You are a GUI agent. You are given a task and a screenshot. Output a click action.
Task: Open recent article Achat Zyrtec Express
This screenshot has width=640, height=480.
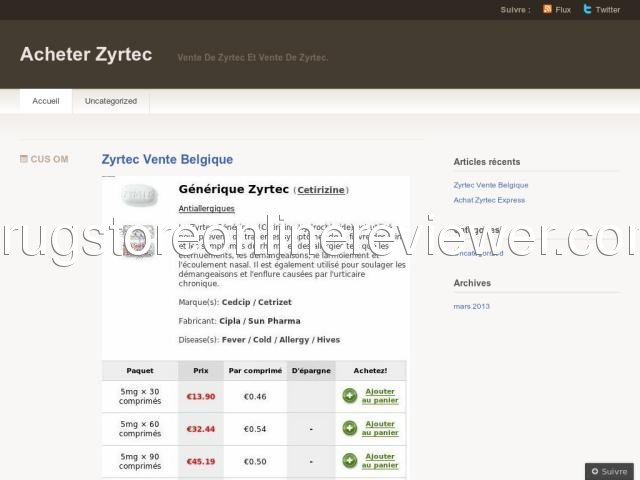[489, 200]
